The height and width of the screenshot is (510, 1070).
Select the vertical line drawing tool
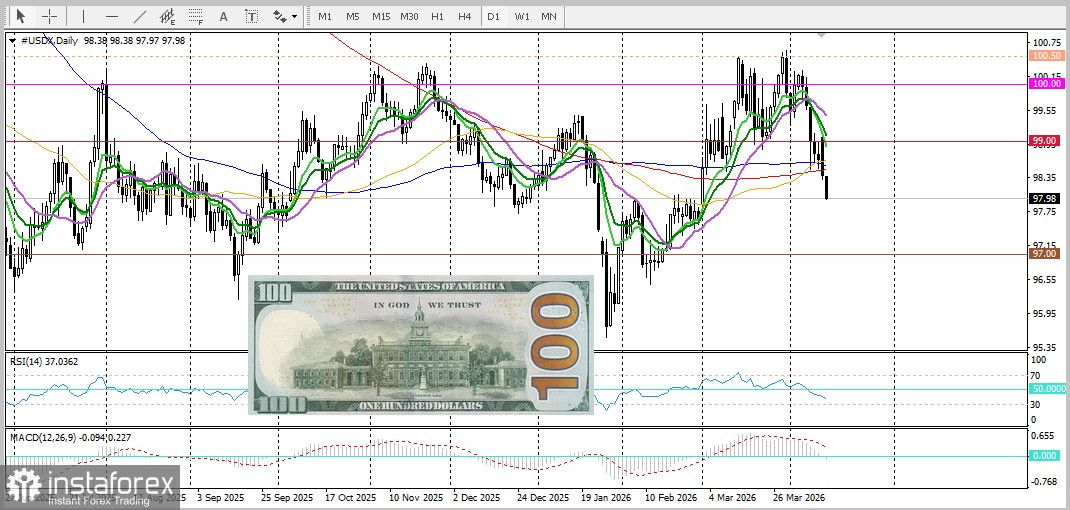[83, 16]
